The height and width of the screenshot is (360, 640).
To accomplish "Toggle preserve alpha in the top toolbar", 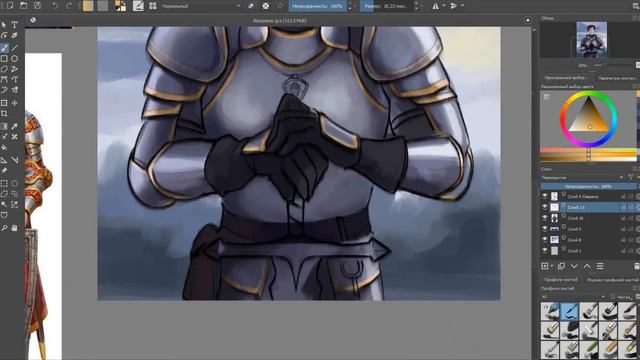I will tap(266, 6).
